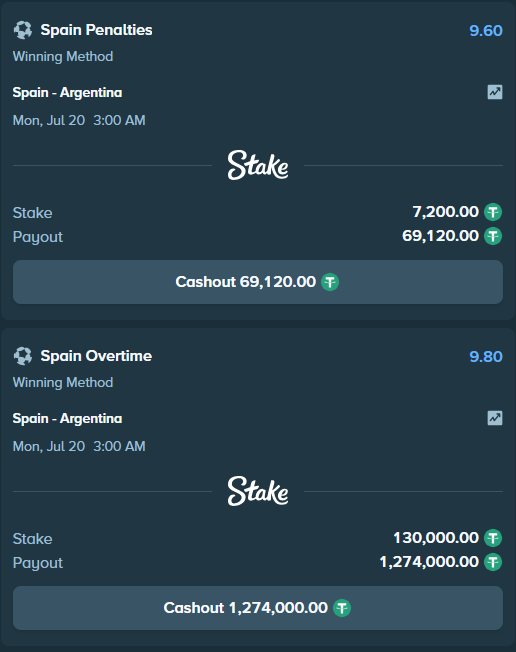516x652 pixels.
Task: Click Winning Method label under Spain Penalties
Action: point(63,56)
